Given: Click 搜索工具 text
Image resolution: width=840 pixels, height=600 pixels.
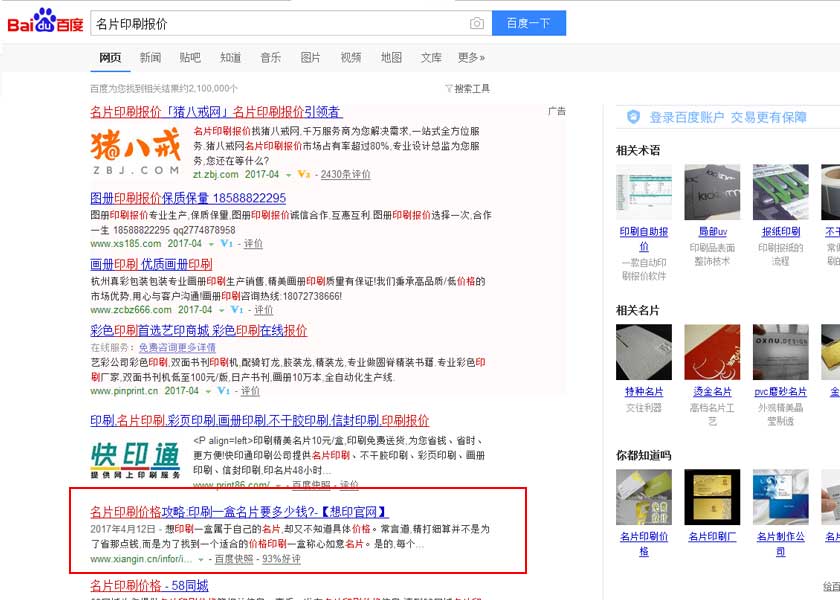Looking at the screenshot, I should coord(472,88).
